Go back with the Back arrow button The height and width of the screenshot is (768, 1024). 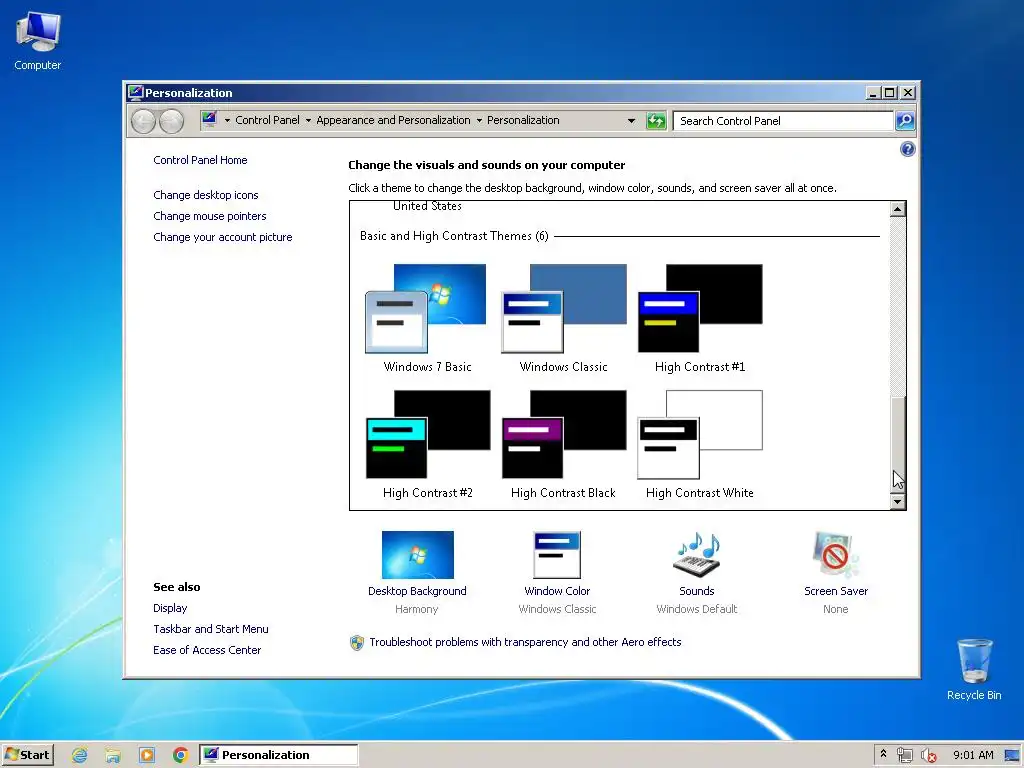pos(143,121)
